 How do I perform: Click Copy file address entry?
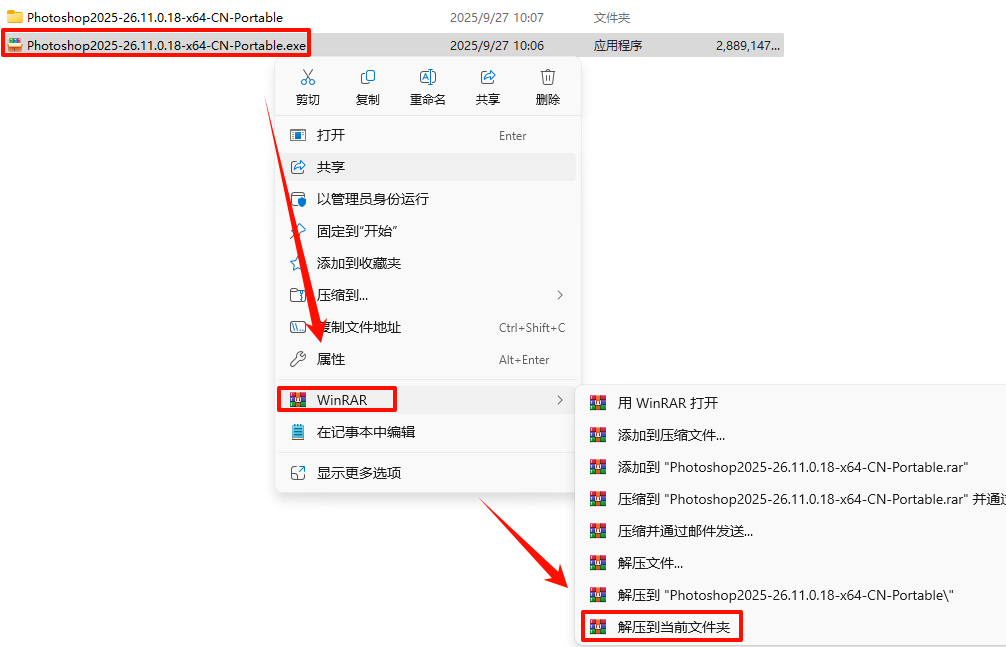click(428, 327)
